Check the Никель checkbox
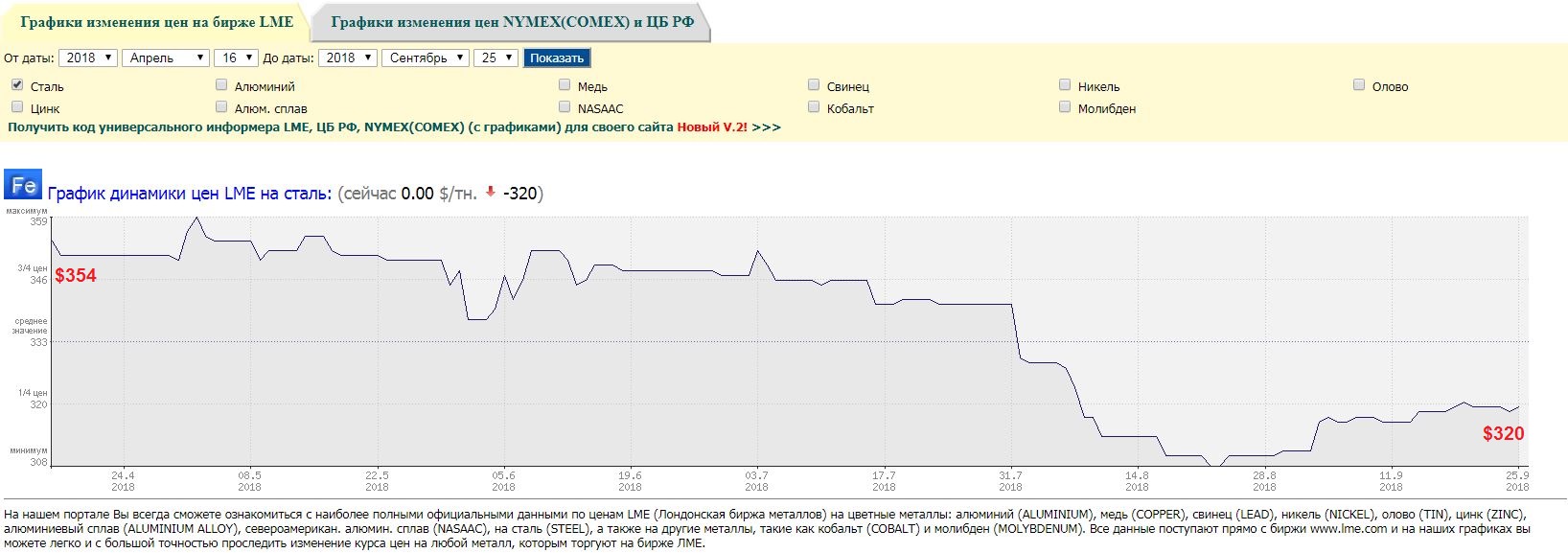This screenshot has height=553, width=1568. [x=1065, y=84]
